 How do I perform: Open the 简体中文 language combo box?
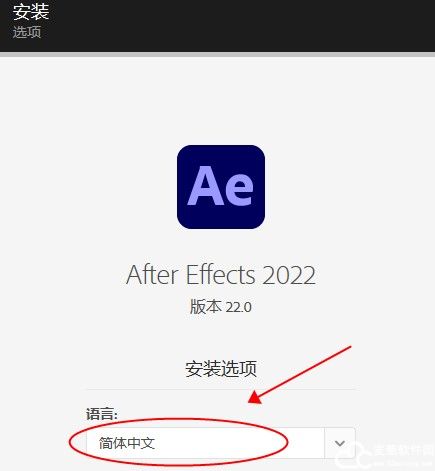coord(220,443)
